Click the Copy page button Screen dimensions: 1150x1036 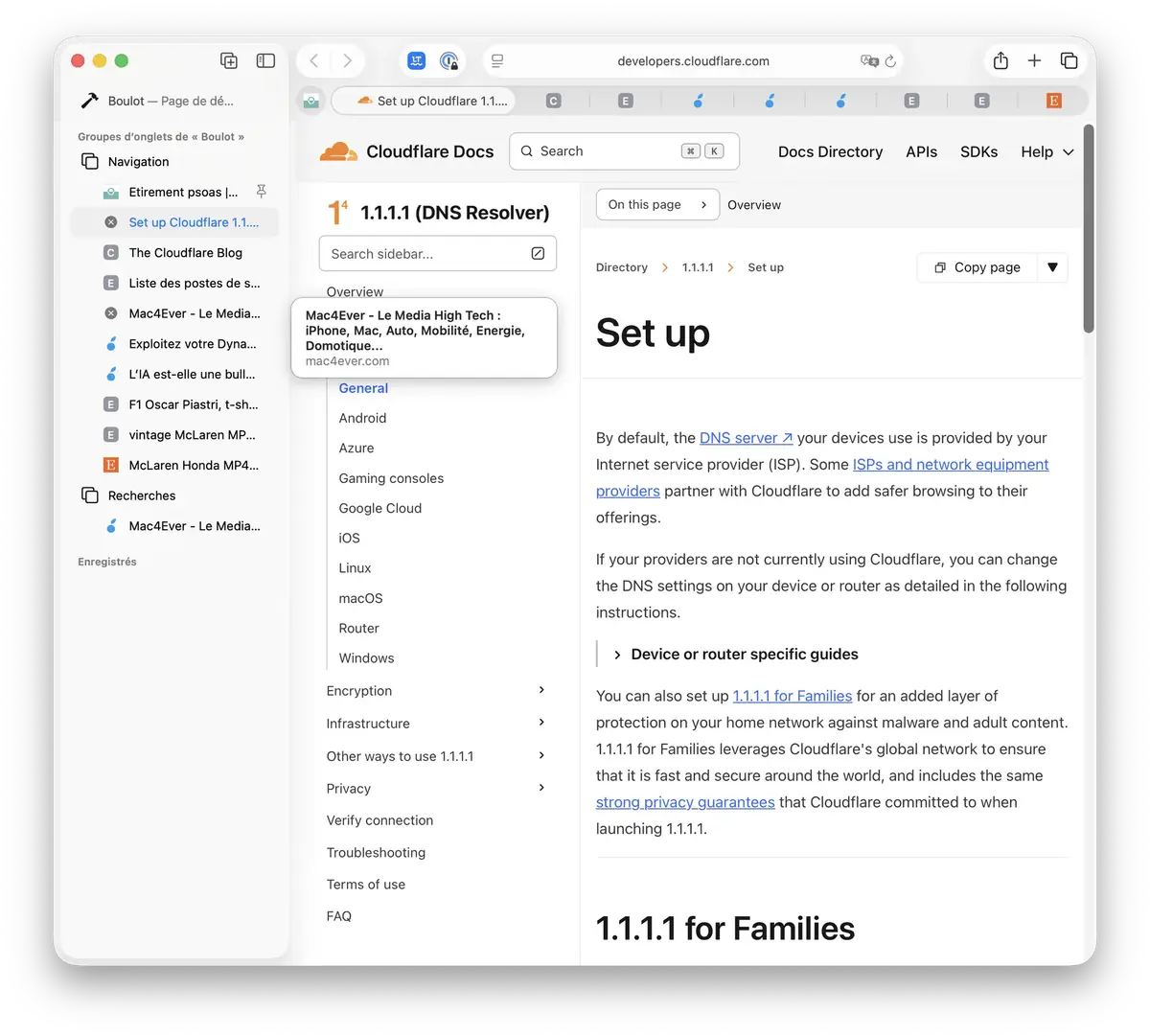[x=977, y=267]
